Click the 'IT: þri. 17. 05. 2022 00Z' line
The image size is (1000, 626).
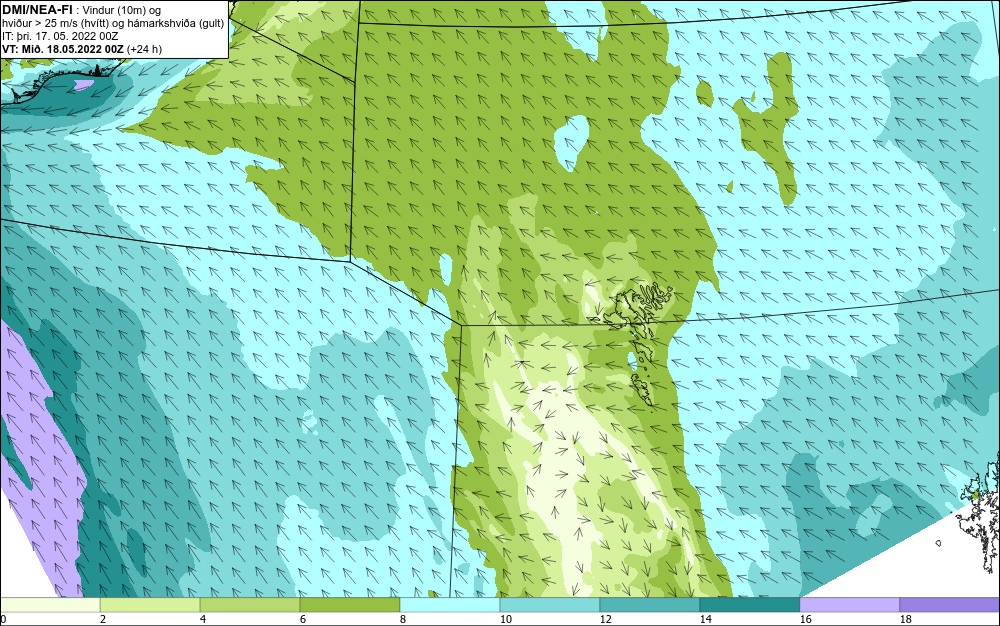point(60,36)
